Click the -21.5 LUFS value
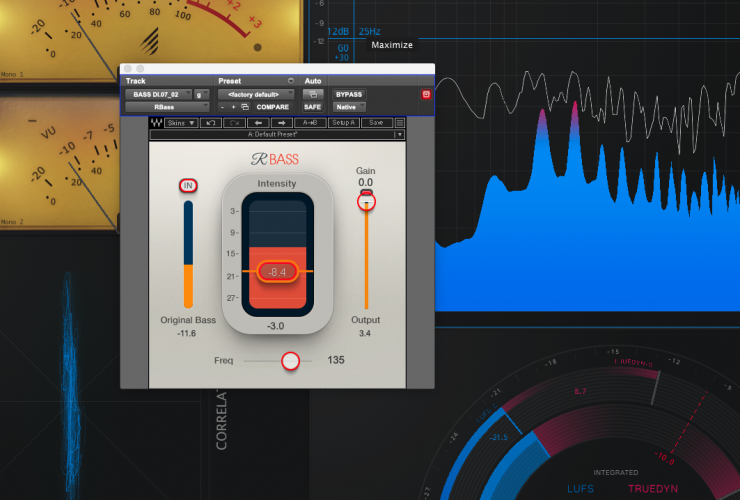 point(498,438)
